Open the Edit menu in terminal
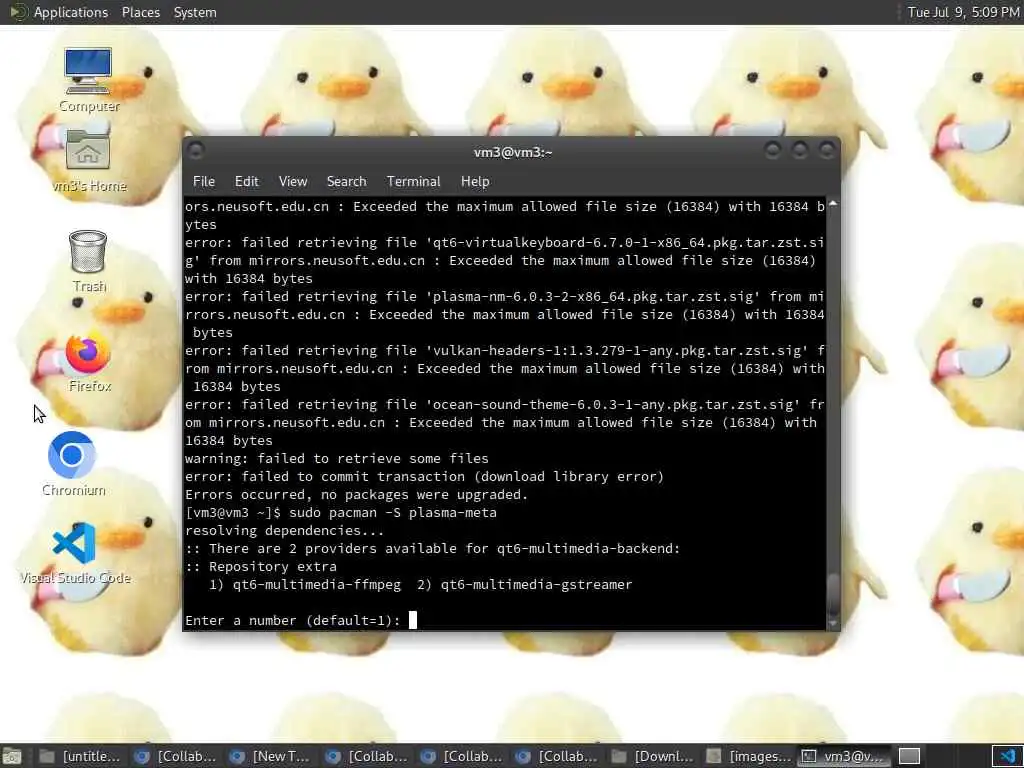The height and width of the screenshot is (768, 1024). coord(247,182)
